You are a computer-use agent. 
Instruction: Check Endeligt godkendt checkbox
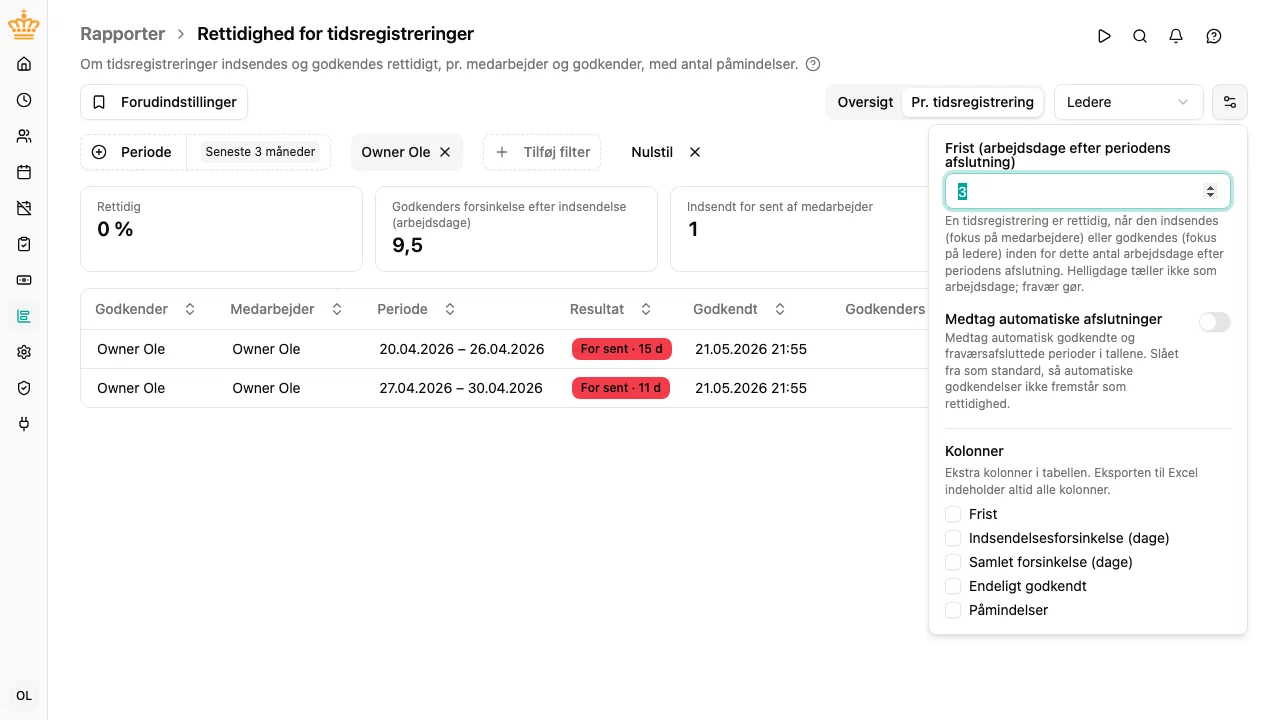(953, 586)
